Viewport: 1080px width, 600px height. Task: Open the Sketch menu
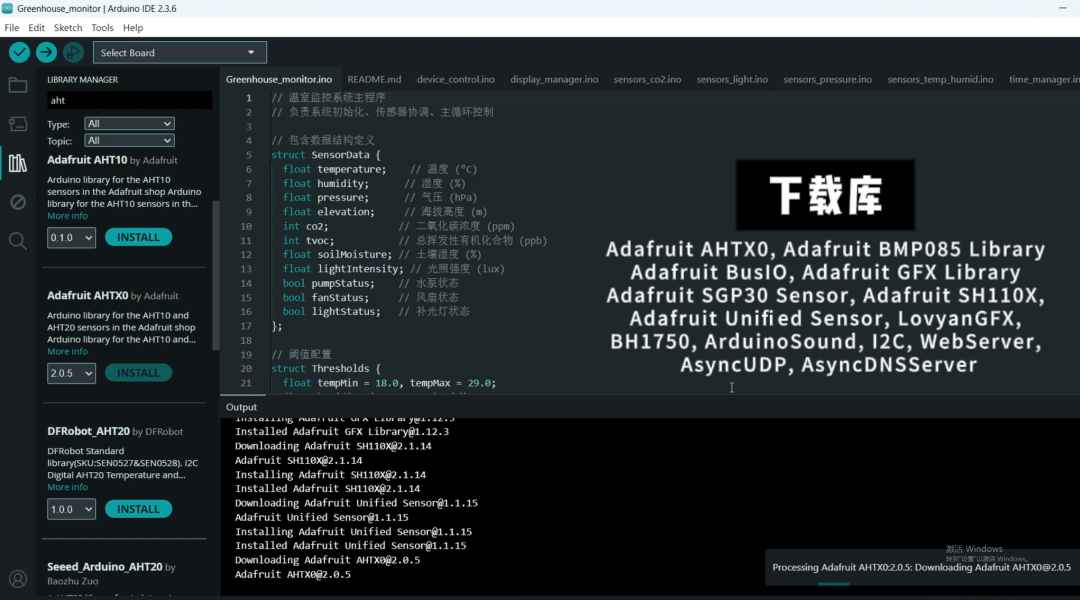(x=68, y=28)
